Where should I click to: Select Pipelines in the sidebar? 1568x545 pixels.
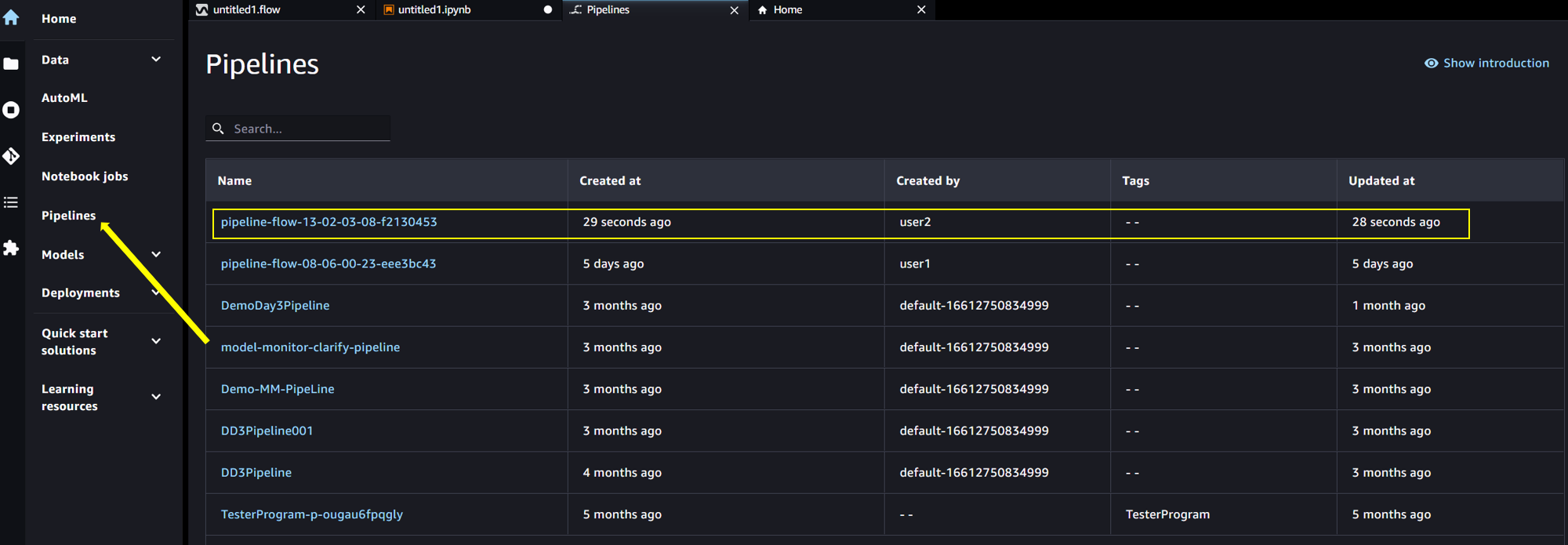tap(68, 216)
